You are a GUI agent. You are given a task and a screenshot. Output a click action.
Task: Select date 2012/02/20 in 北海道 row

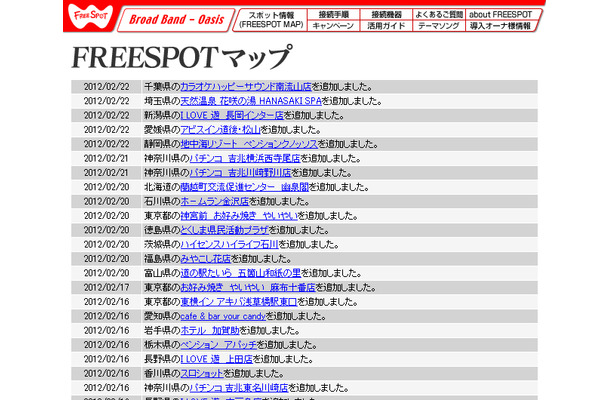coord(106,187)
